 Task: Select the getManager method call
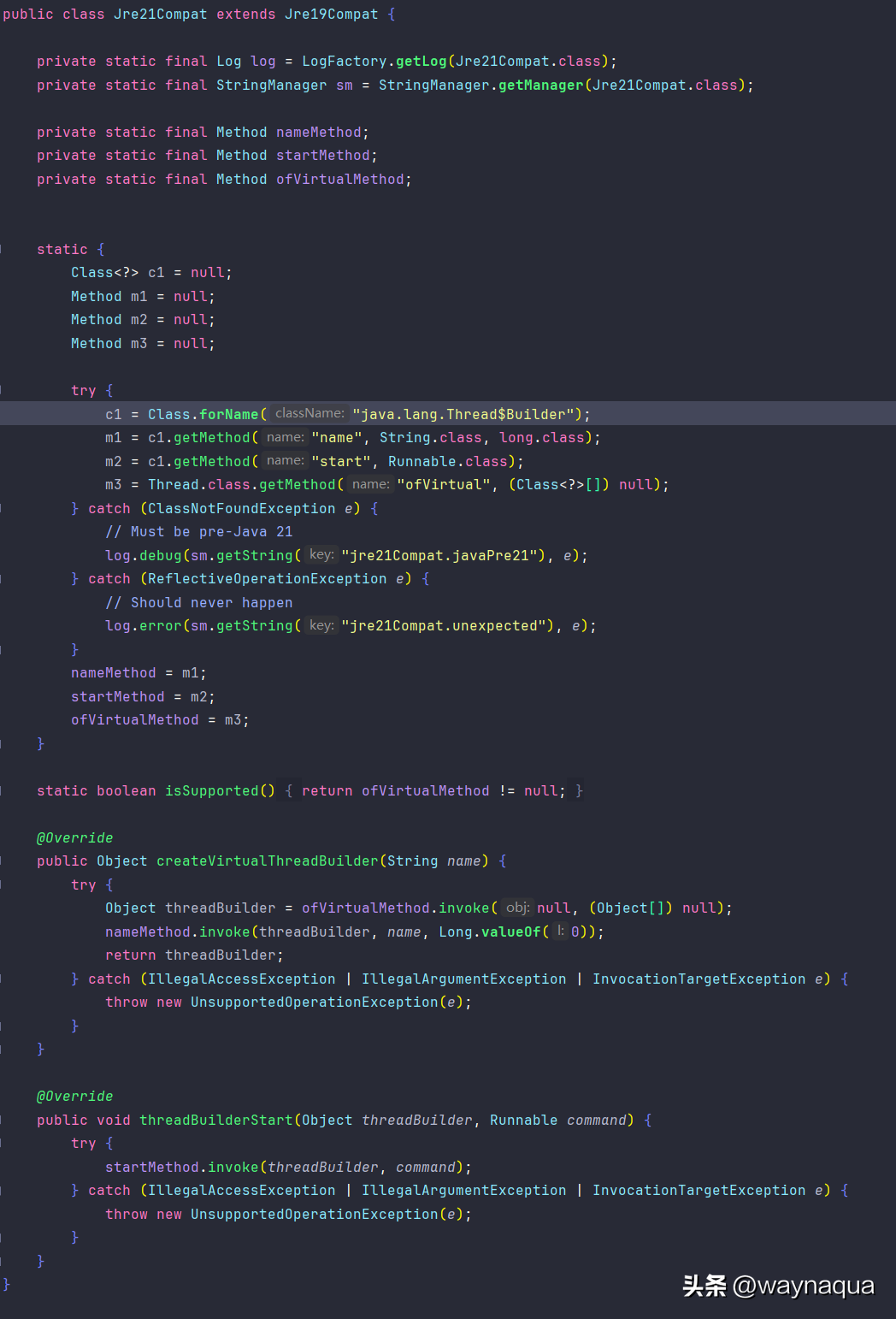(x=541, y=86)
